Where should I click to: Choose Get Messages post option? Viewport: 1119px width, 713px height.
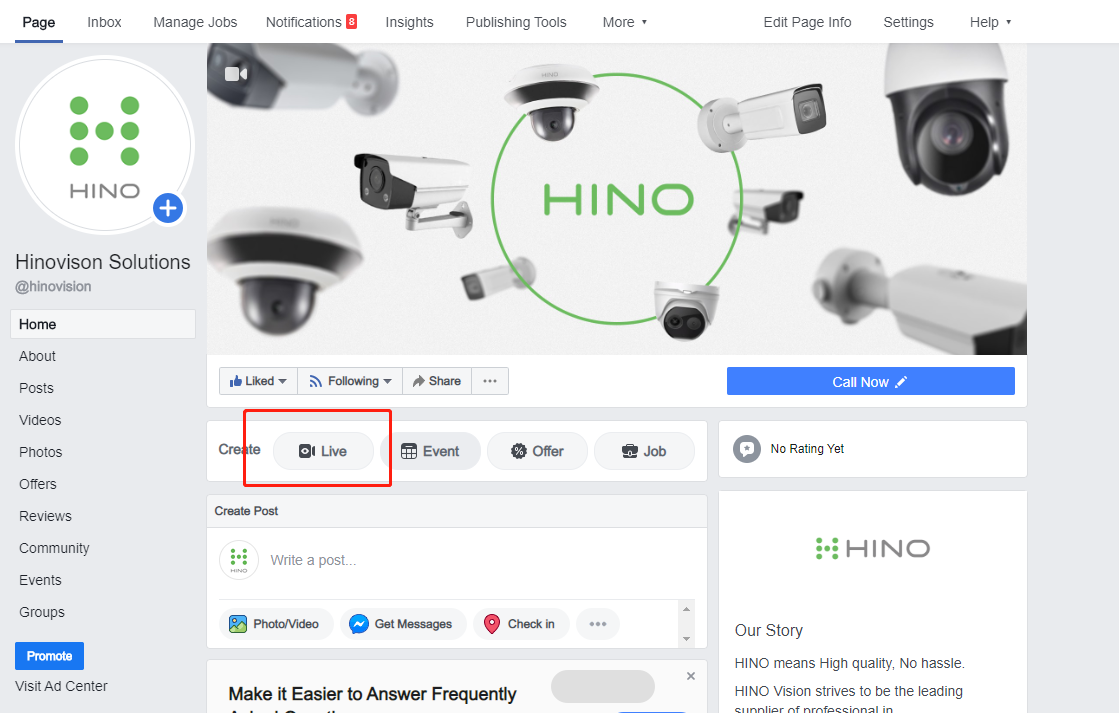coord(403,624)
